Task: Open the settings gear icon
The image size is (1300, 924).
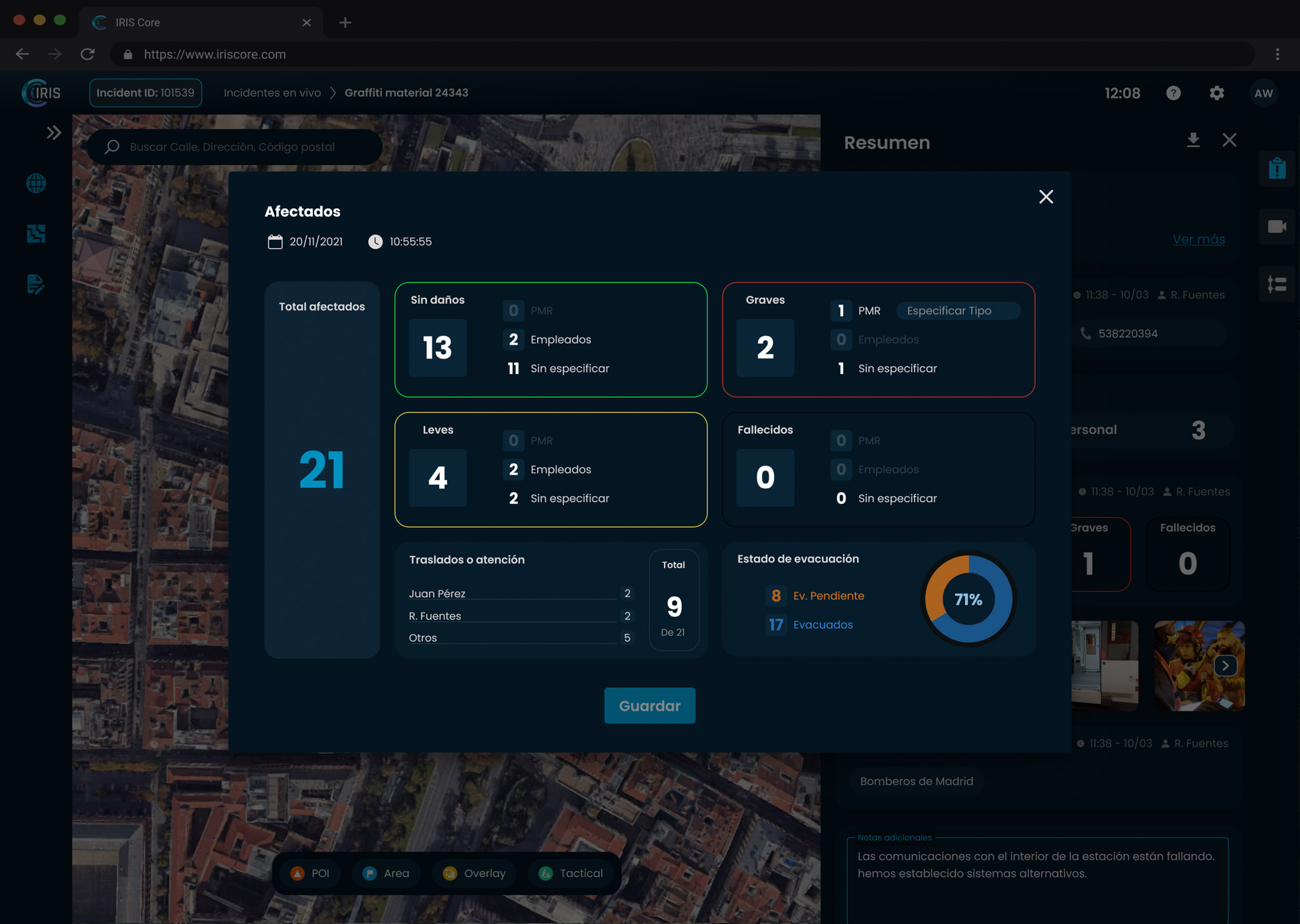Action: coord(1216,93)
